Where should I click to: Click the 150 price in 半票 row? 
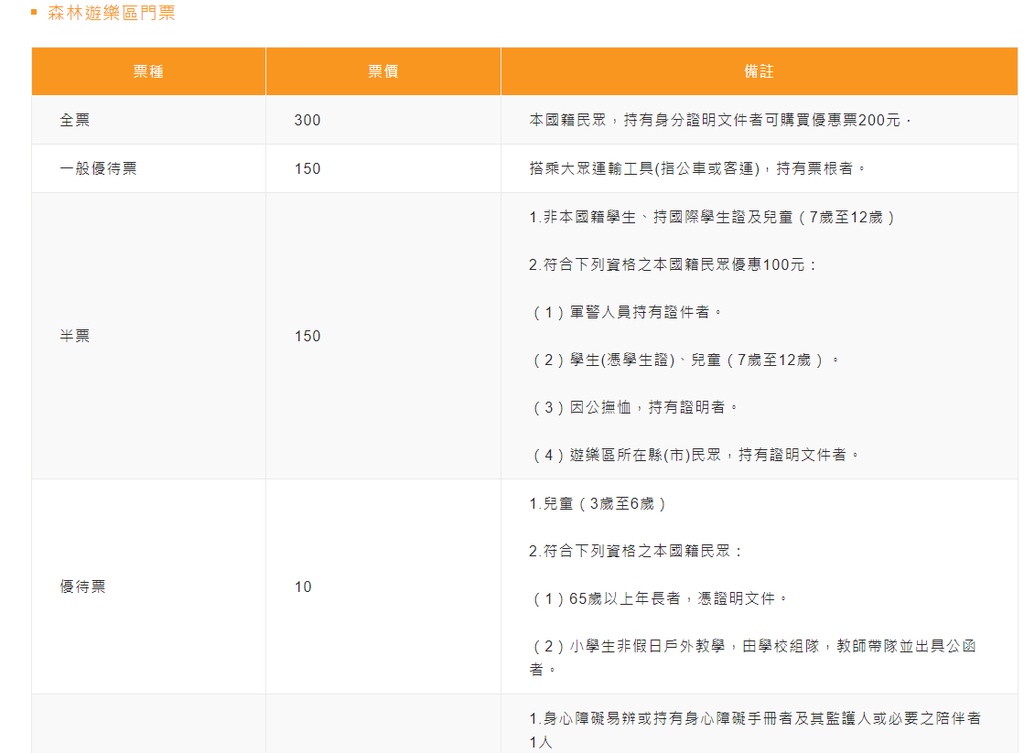pyautogui.click(x=308, y=336)
